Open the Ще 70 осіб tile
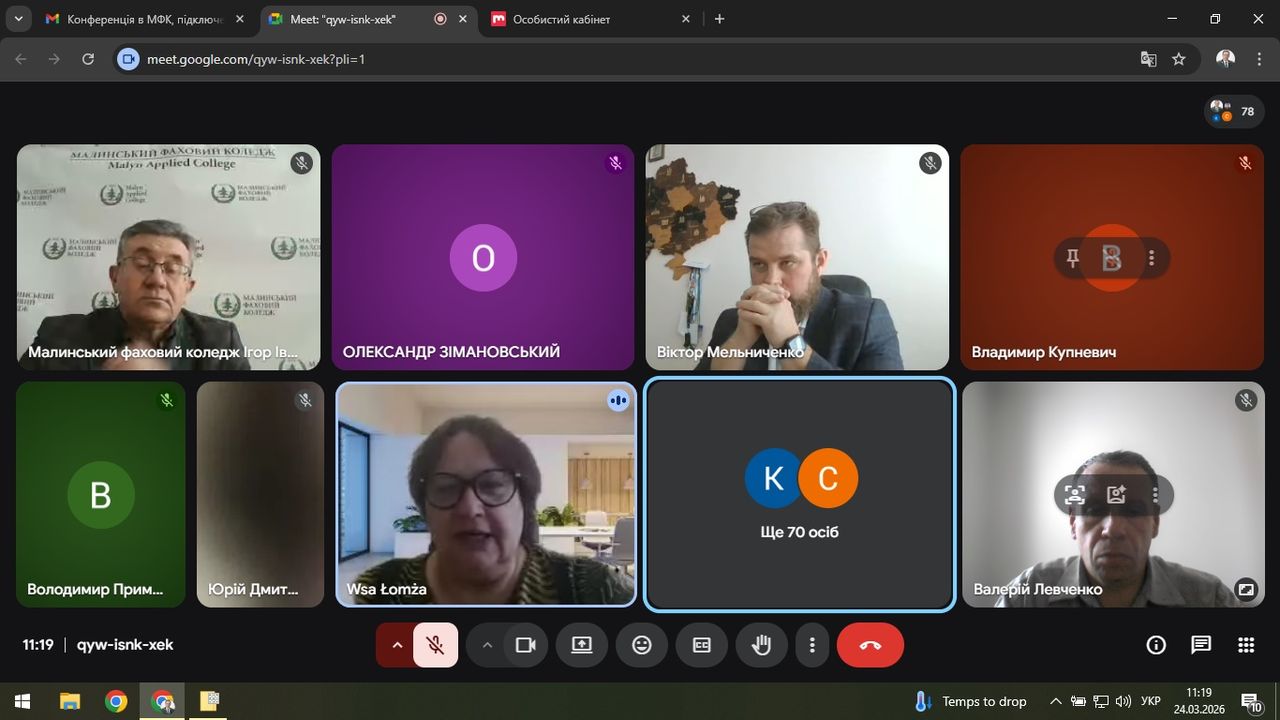 pos(799,494)
